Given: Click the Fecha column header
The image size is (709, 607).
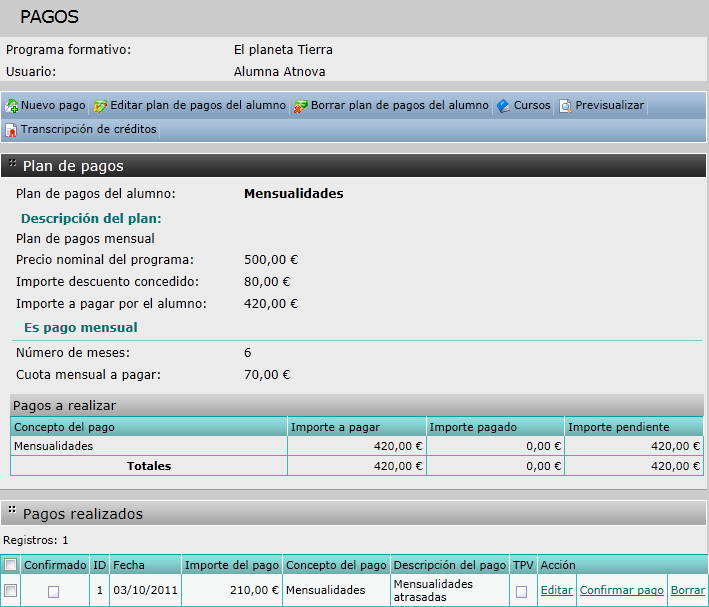Looking at the screenshot, I should pyautogui.click(x=145, y=565).
